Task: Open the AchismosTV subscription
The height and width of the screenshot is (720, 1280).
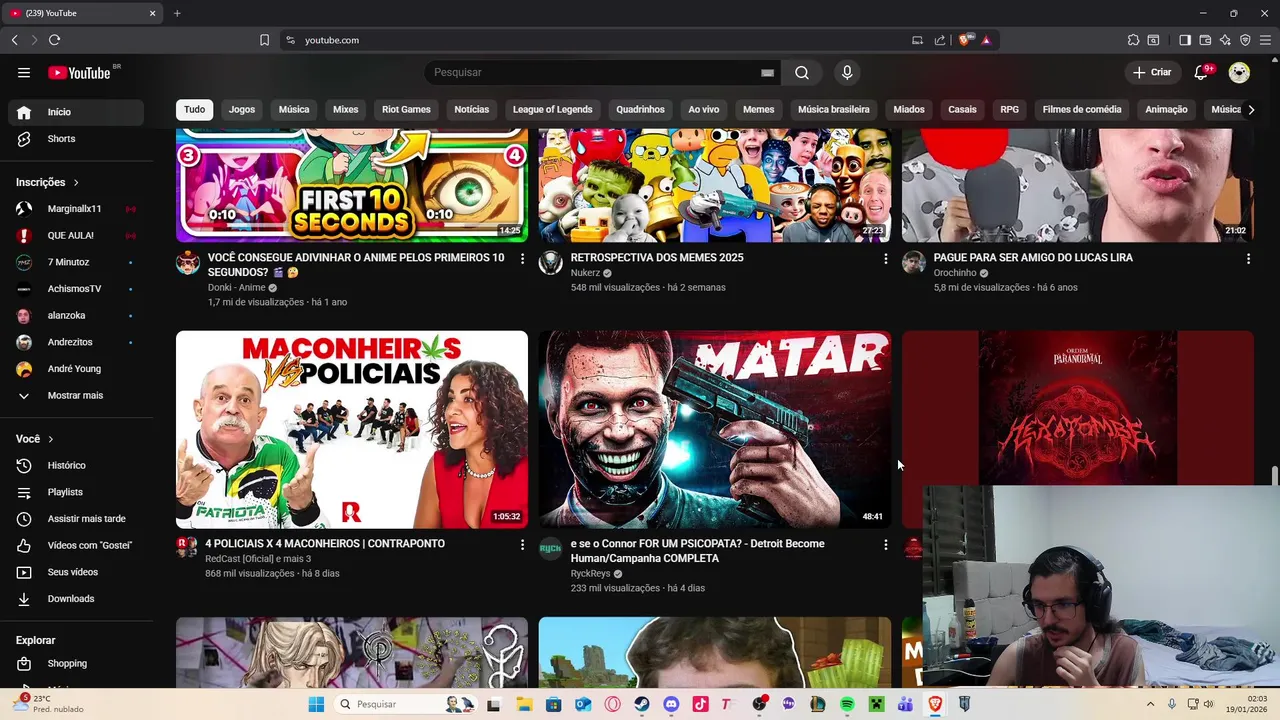Action: pyautogui.click(x=72, y=289)
